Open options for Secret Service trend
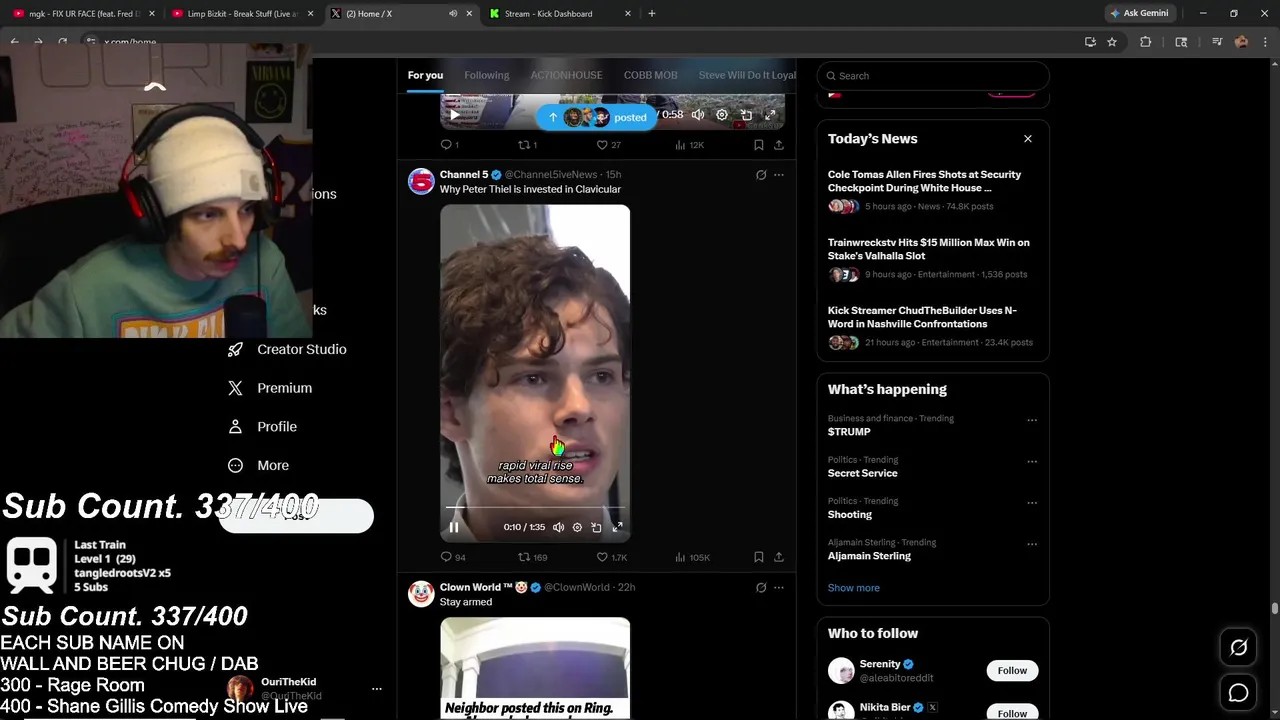The height and width of the screenshot is (720, 1280). (x=1032, y=461)
